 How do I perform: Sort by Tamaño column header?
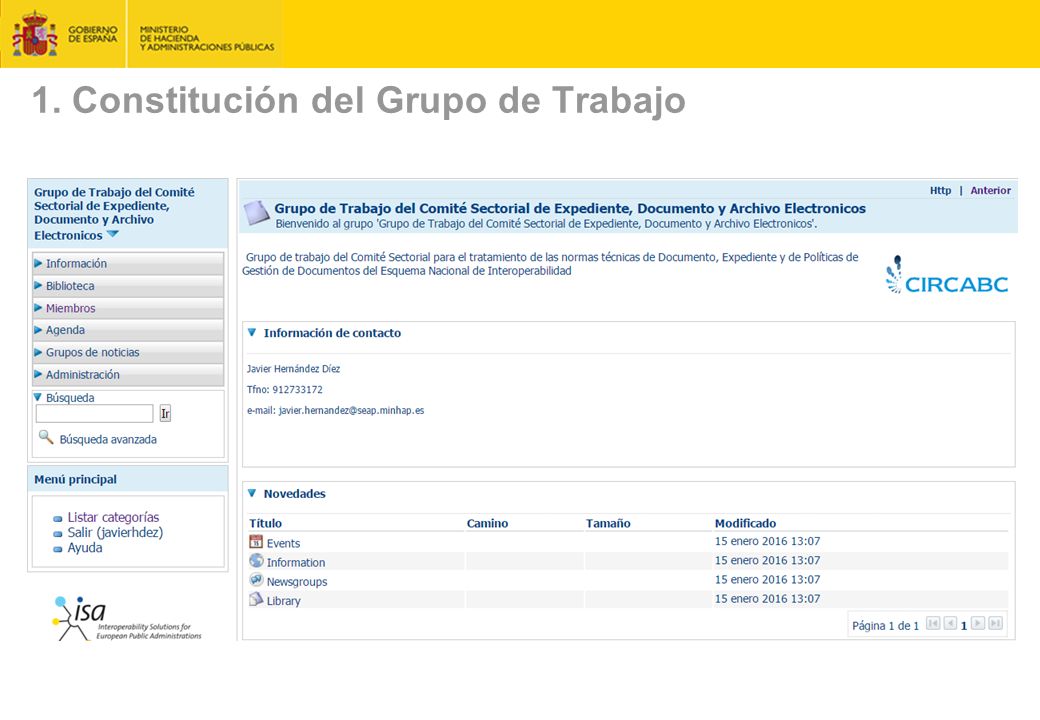(x=608, y=523)
